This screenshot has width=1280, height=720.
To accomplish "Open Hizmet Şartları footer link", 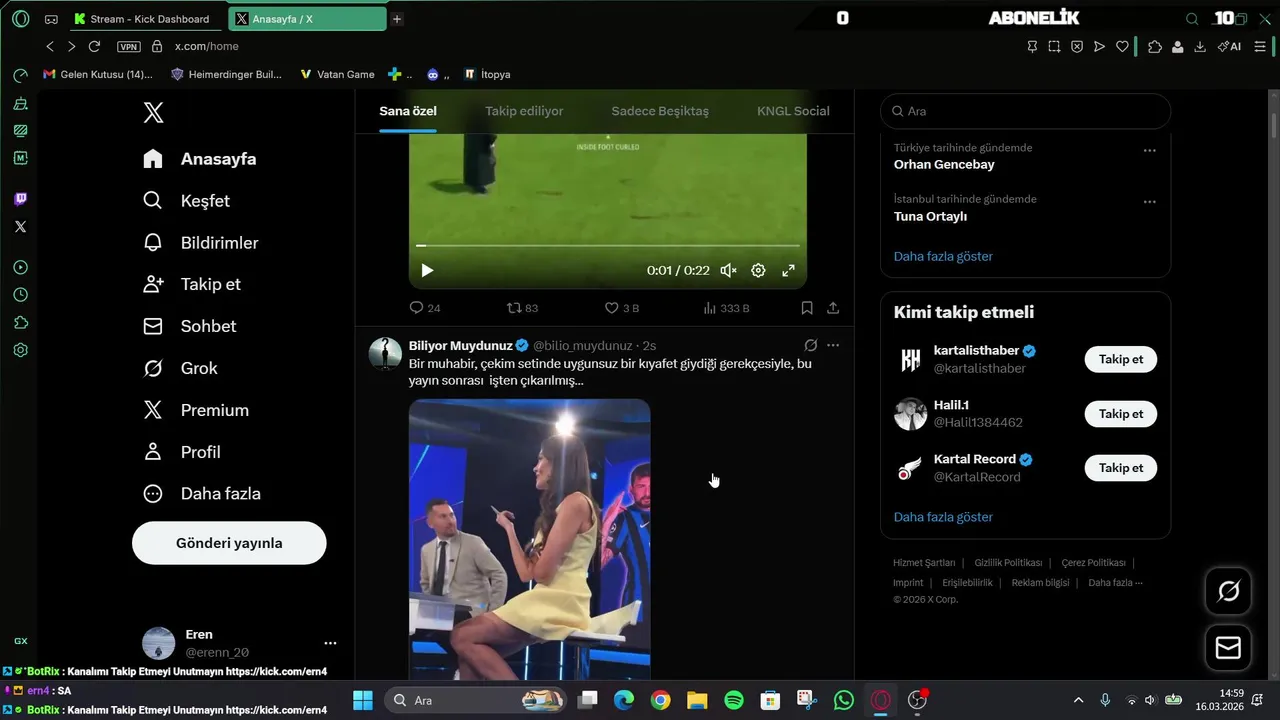I will [924, 563].
